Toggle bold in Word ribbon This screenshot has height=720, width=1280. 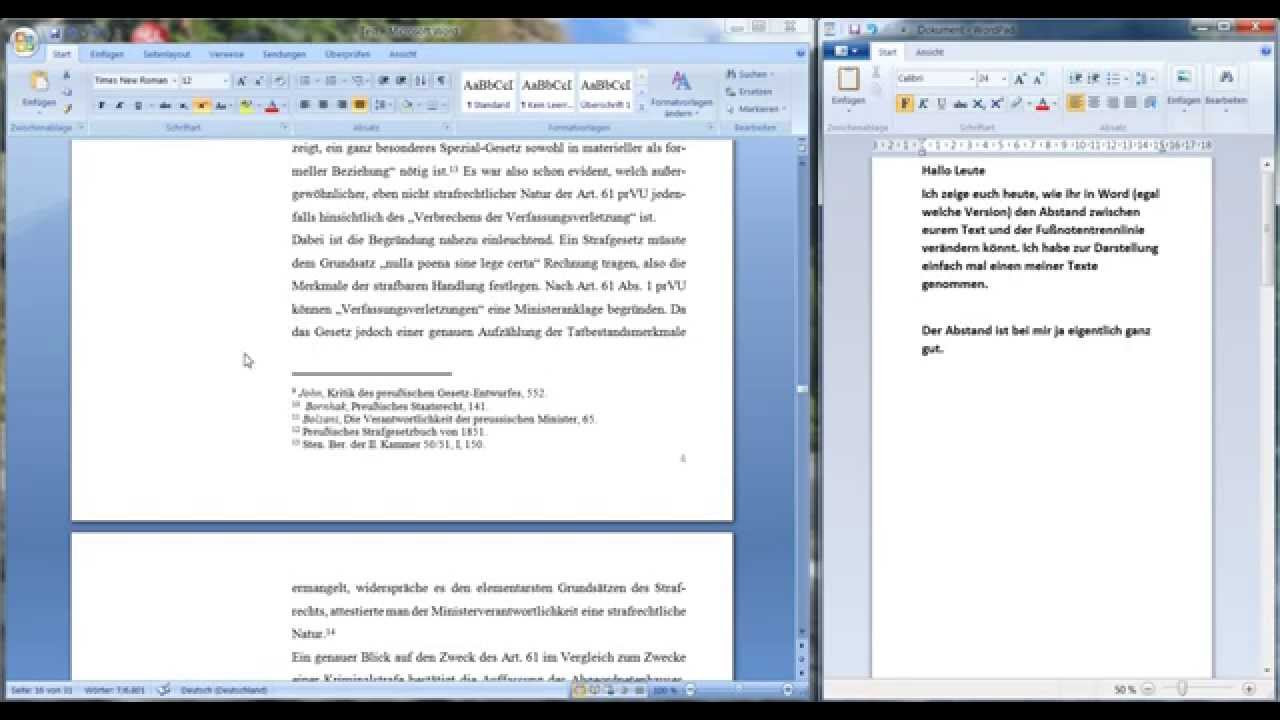coord(101,105)
